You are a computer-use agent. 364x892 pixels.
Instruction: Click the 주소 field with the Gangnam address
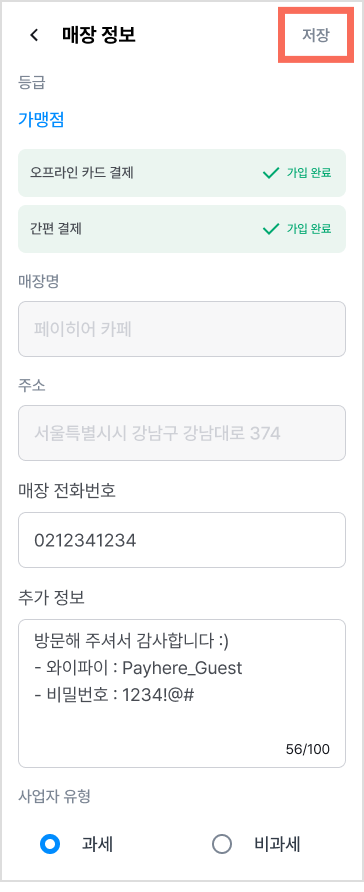(x=182, y=433)
